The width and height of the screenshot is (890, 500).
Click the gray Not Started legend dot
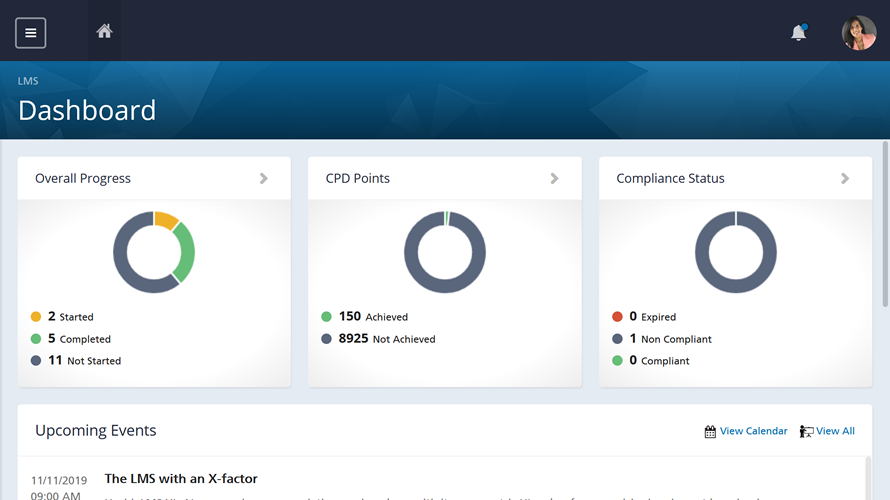[36, 360]
